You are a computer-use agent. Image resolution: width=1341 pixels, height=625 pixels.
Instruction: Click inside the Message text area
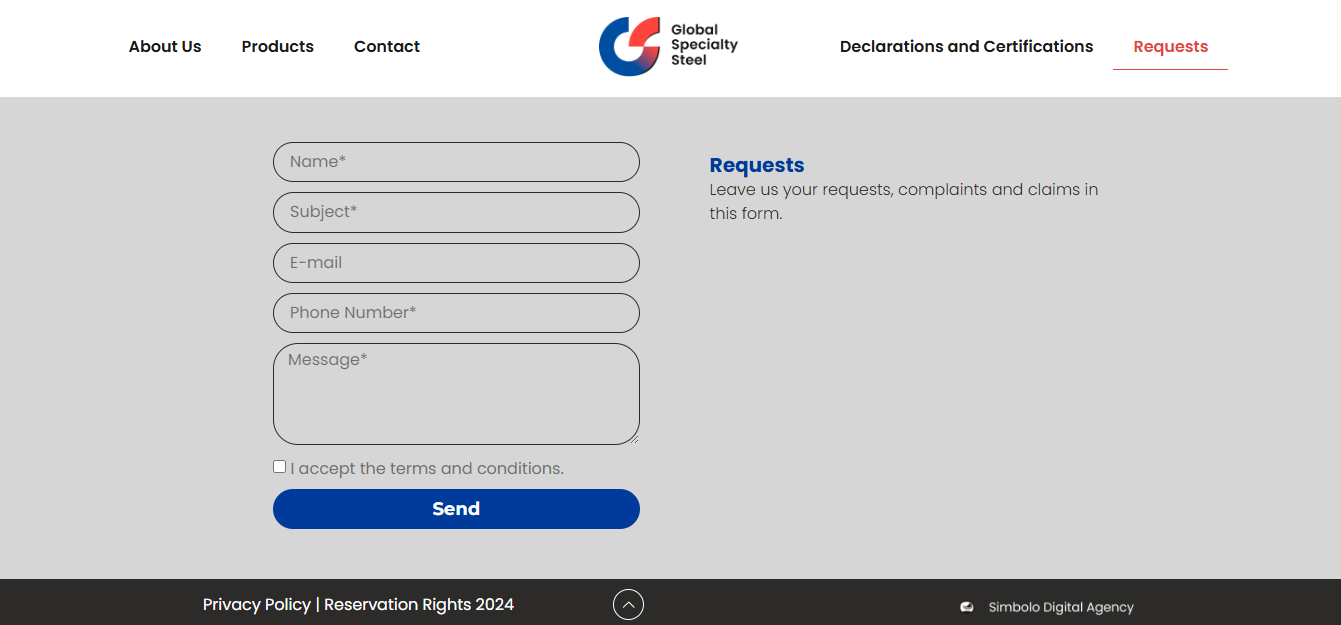point(456,395)
